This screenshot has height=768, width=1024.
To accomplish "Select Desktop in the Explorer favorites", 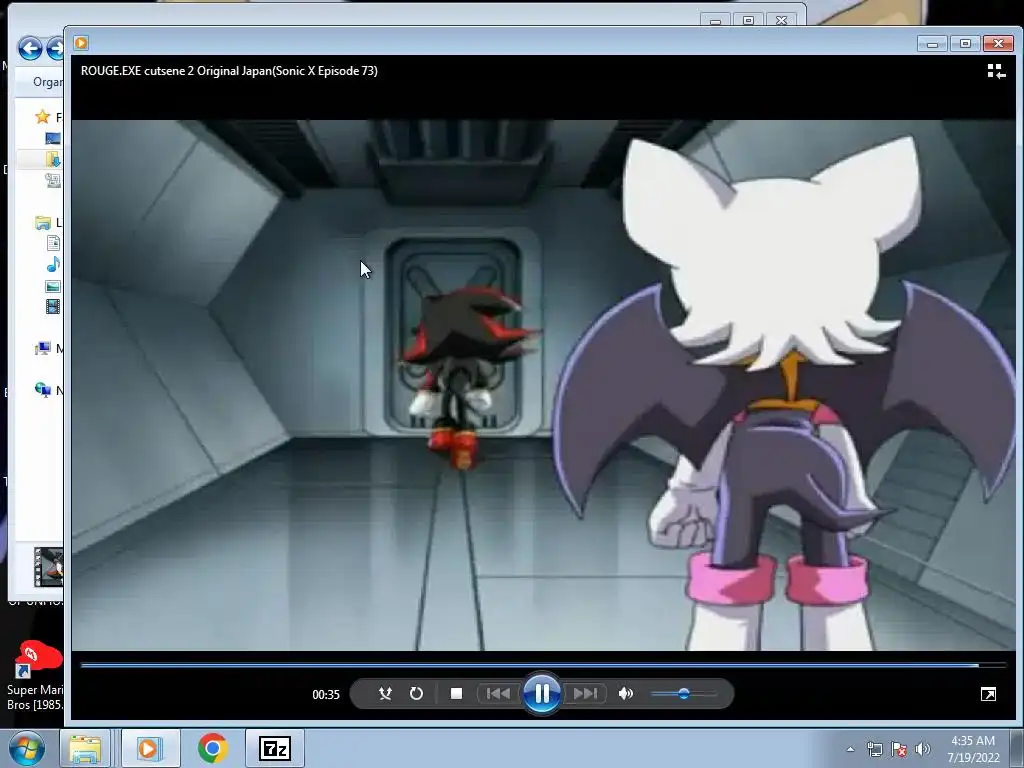I will point(53,138).
